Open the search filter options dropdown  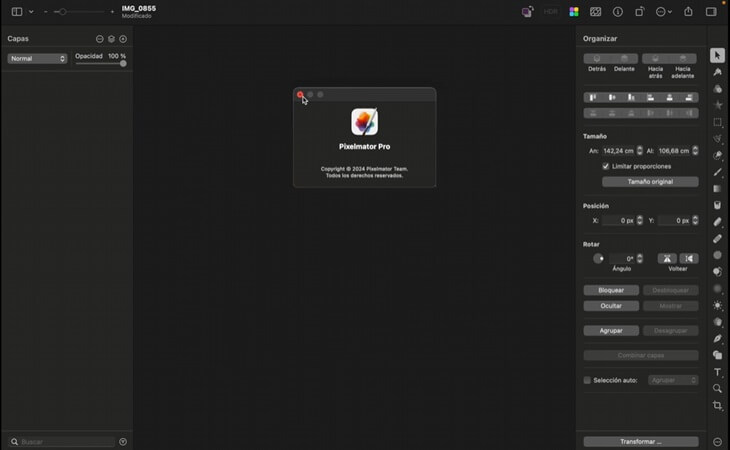tap(123, 442)
